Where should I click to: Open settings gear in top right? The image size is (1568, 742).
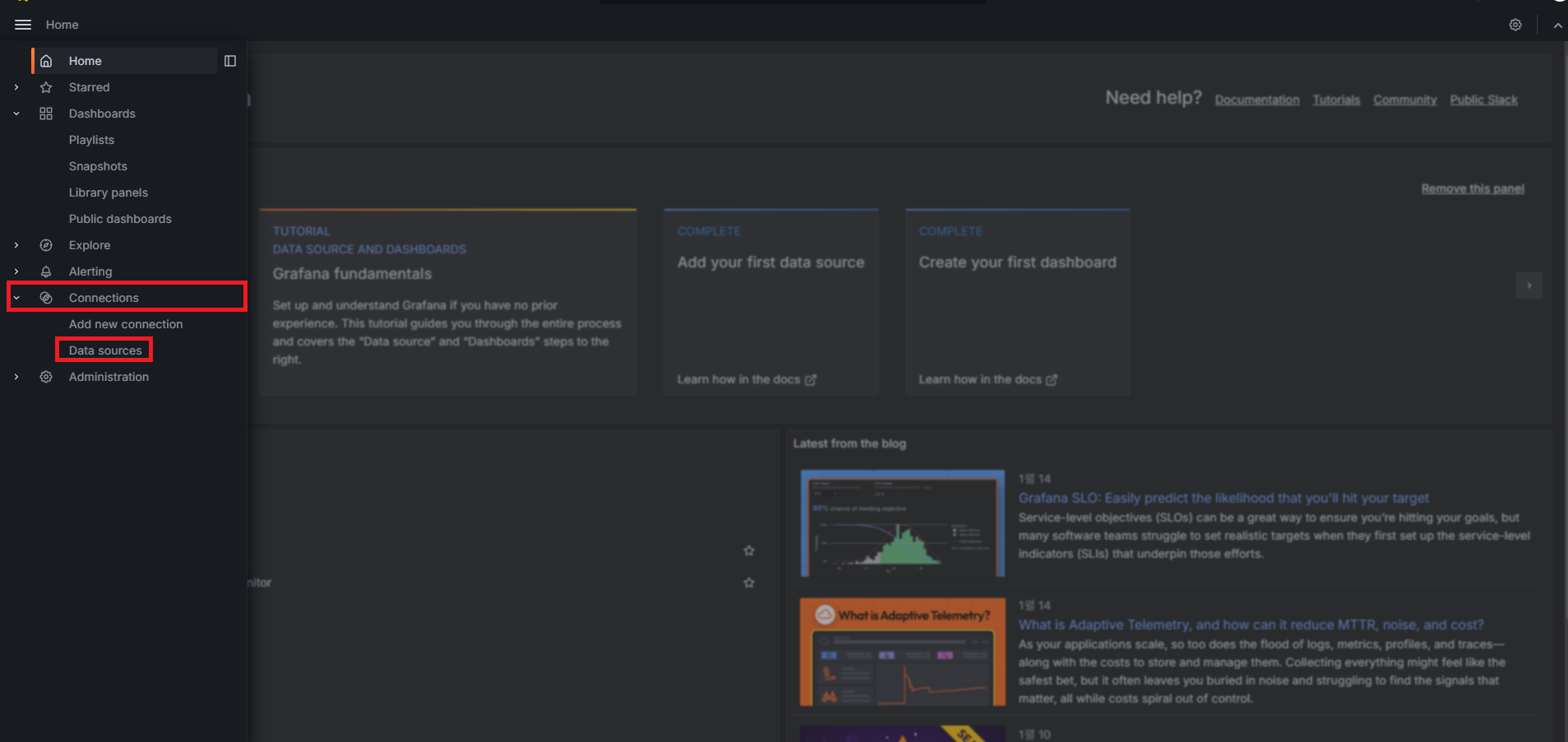pos(1515,25)
